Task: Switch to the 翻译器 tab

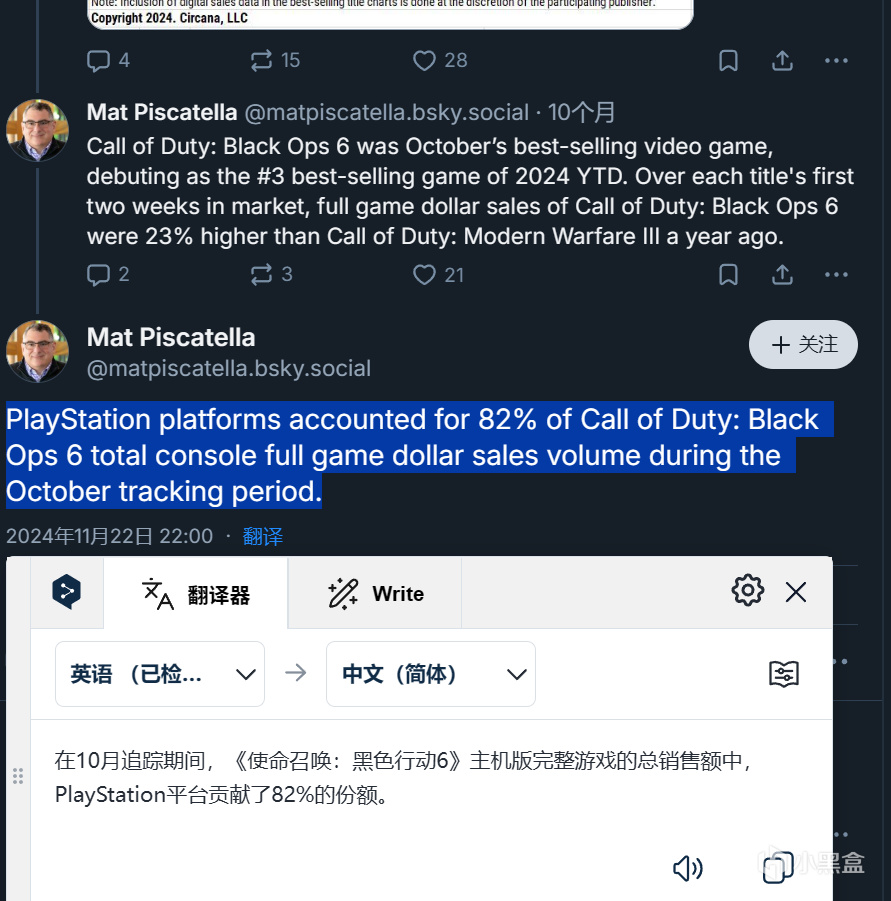Action: 196,594
